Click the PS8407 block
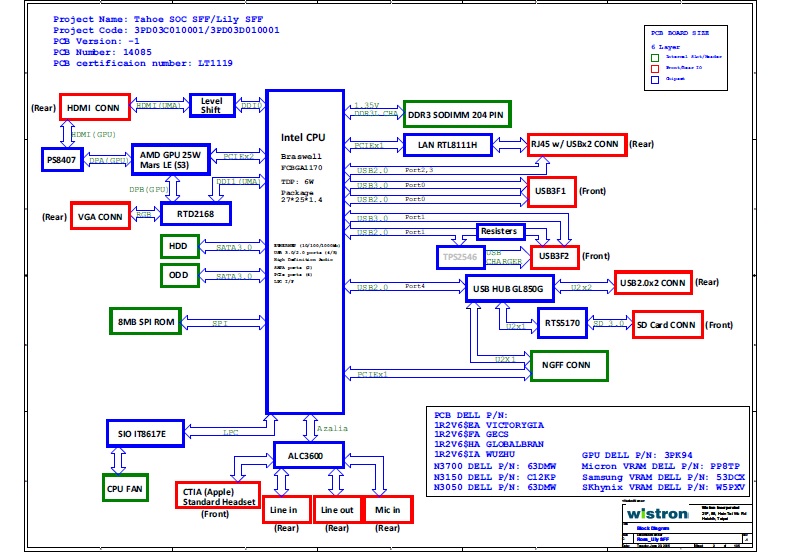 (62, 160)
